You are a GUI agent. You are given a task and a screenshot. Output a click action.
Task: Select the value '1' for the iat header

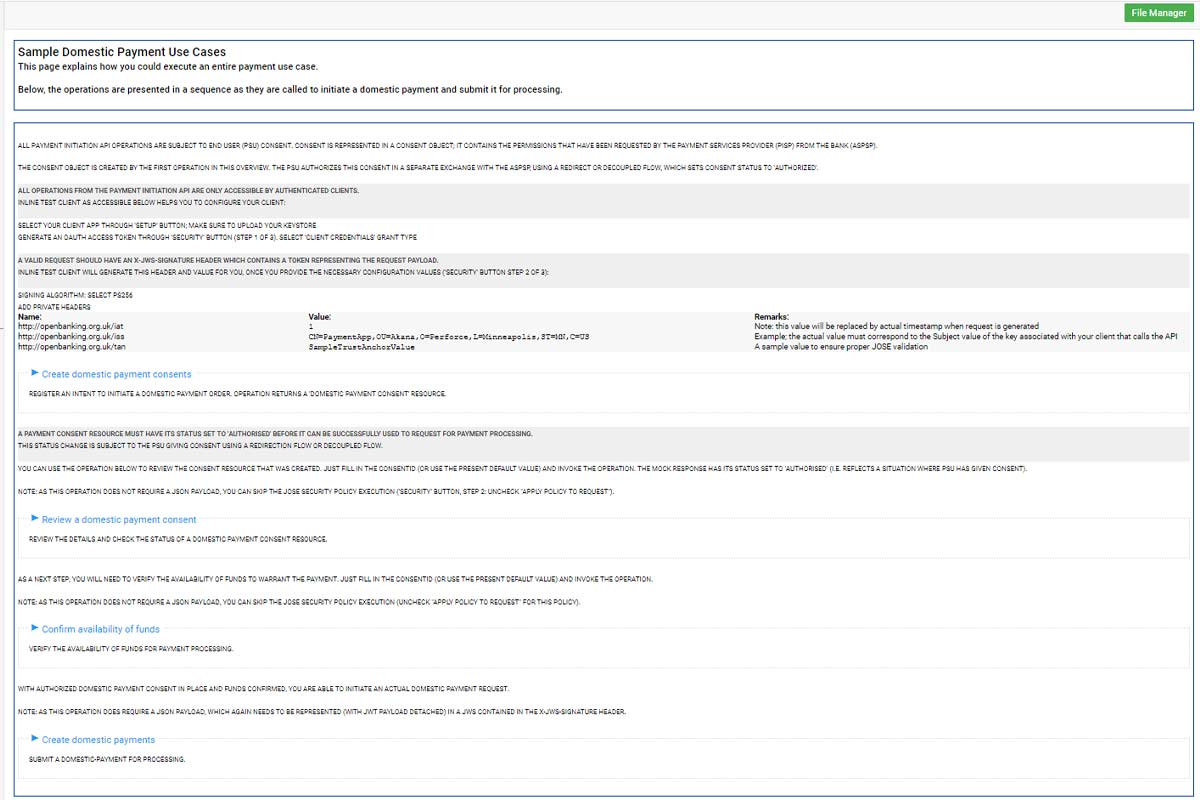[311, 326]
